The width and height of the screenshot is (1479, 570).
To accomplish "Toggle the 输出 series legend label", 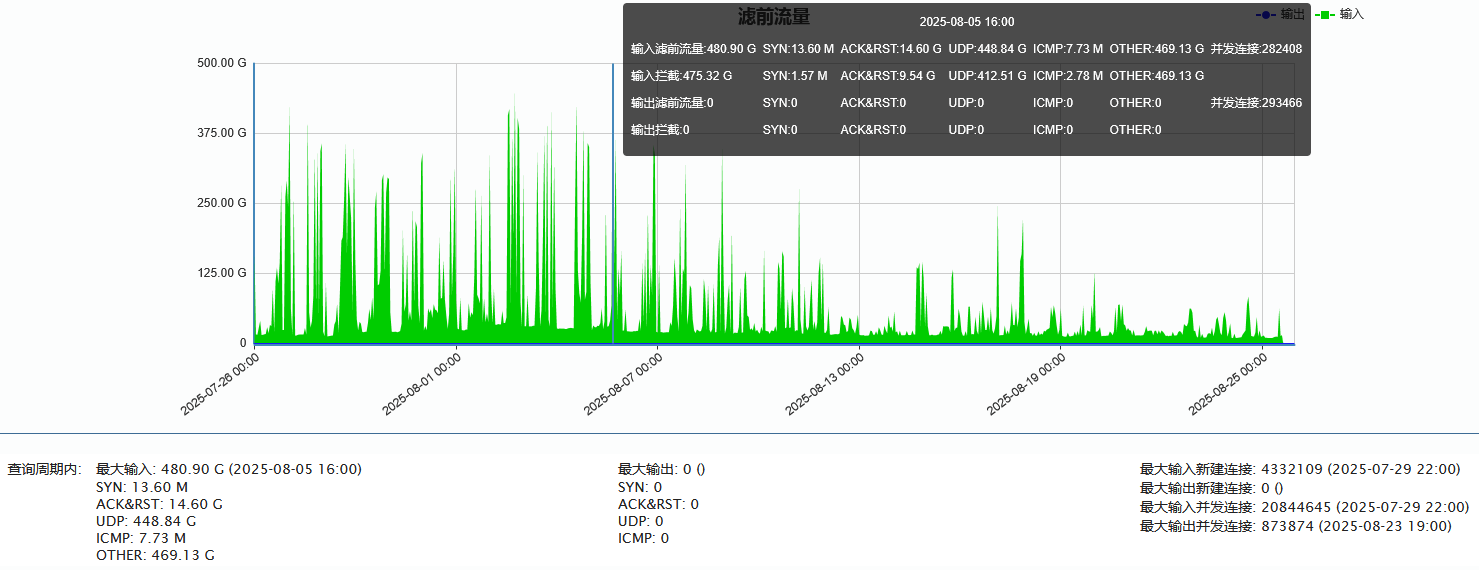I will [1292, 15].
